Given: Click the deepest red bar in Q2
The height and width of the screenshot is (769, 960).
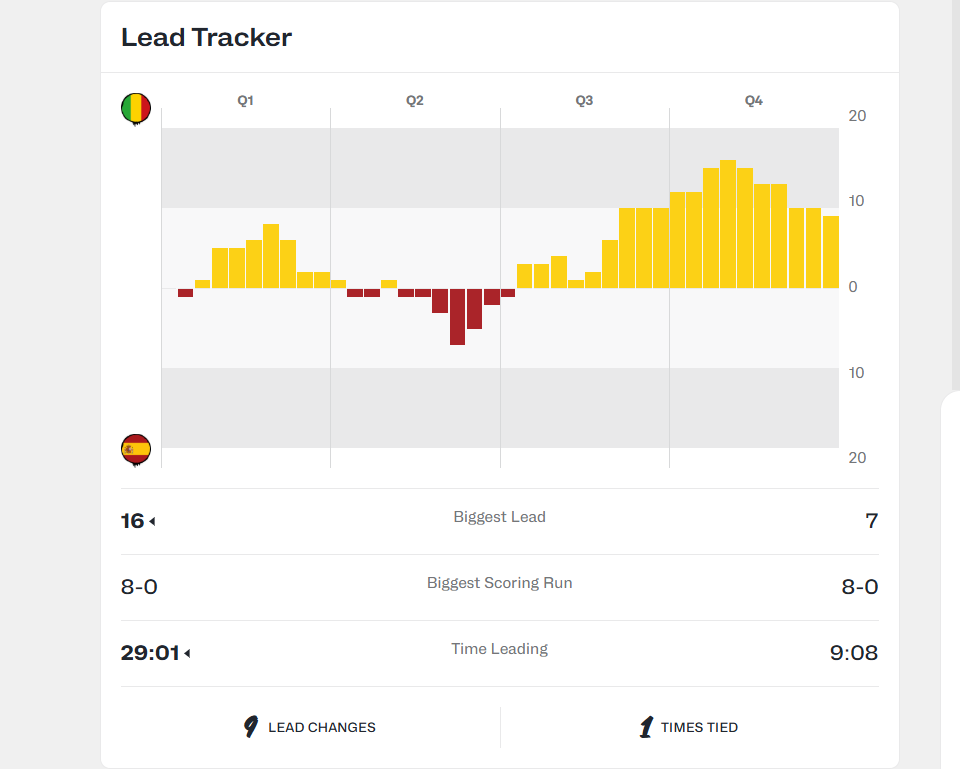Looking at the screenshot, I should click(457, 317).
